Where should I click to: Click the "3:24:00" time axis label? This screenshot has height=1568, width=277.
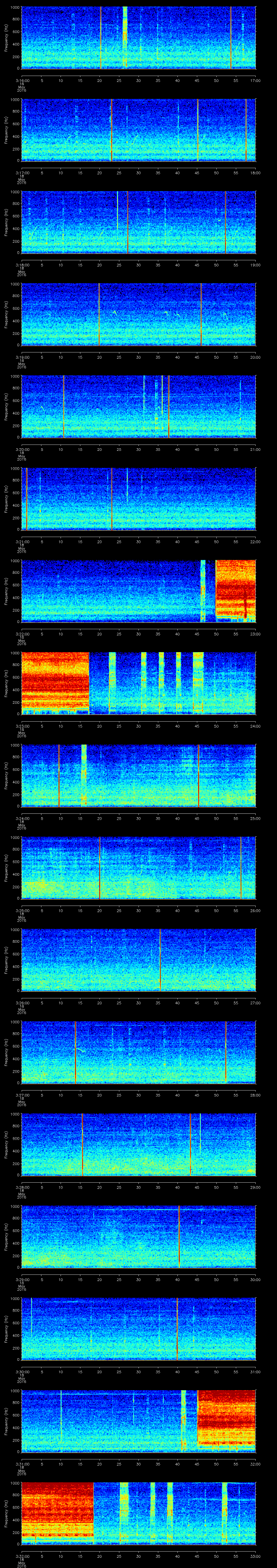22,818
